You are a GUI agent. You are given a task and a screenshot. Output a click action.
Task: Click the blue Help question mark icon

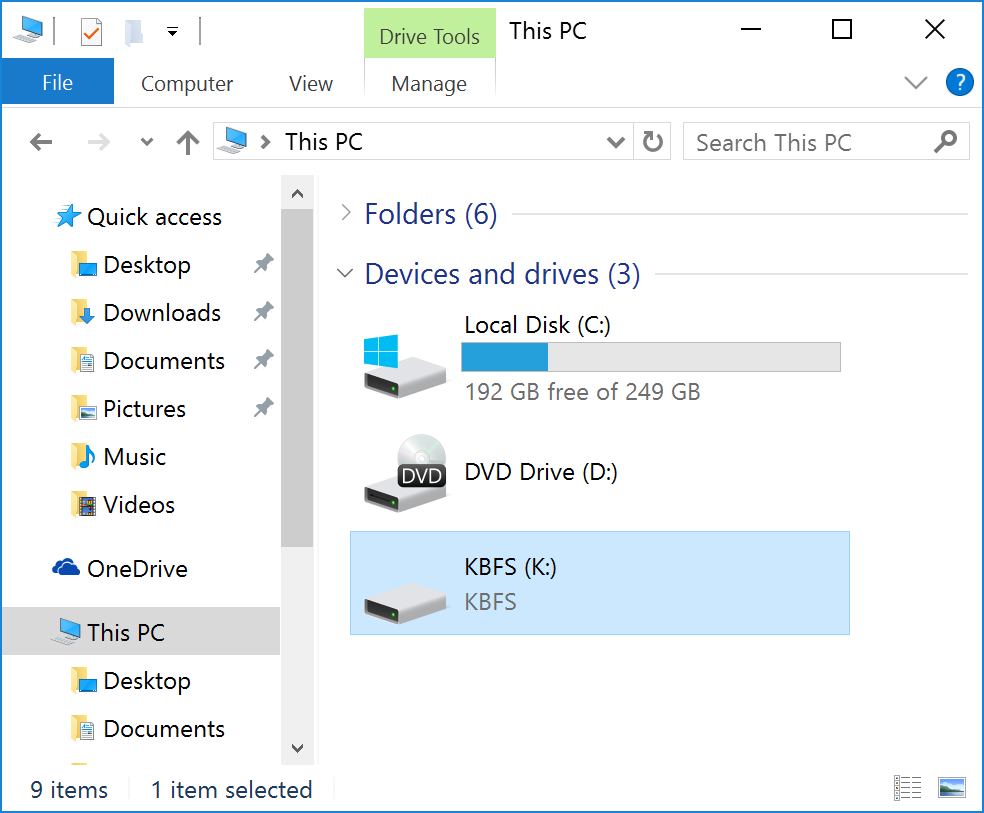pos(959,83)
